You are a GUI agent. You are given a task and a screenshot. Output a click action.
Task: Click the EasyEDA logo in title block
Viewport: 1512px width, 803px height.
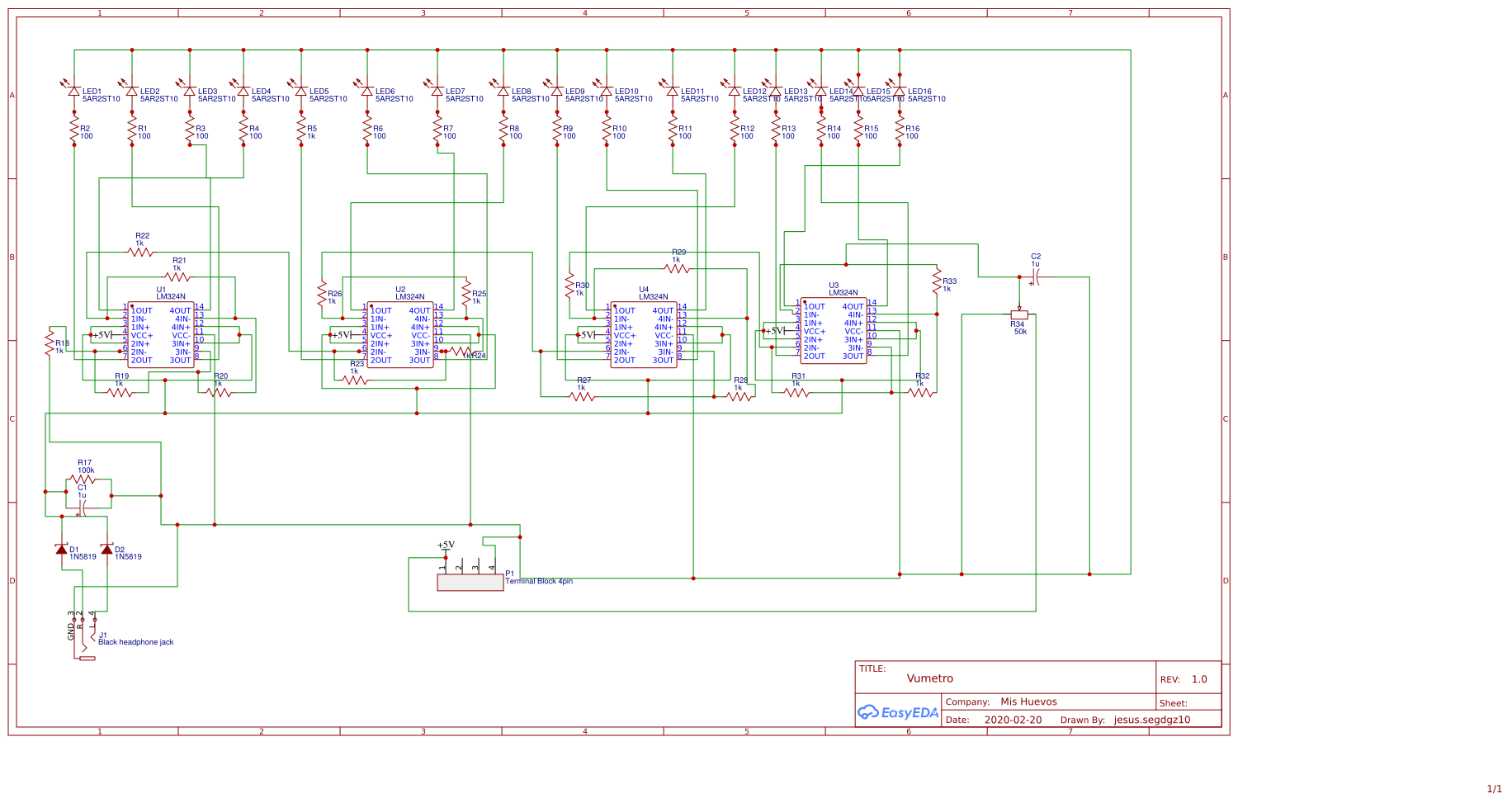(898, 712)
